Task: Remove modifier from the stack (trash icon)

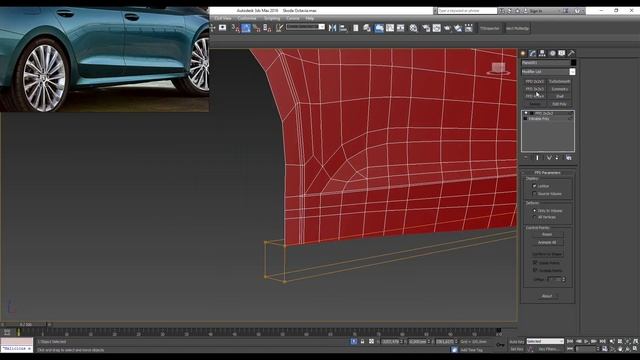Action: [x=558, y=158]
